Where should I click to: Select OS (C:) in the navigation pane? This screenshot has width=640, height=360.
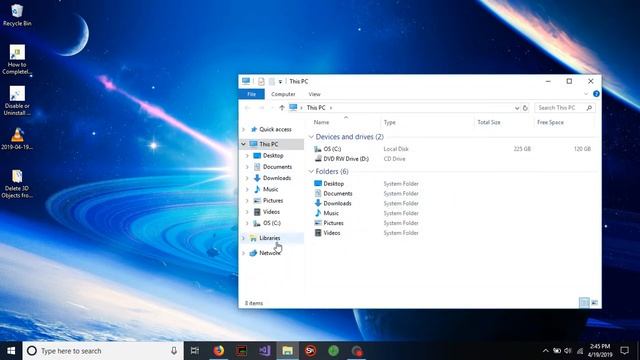271,223
